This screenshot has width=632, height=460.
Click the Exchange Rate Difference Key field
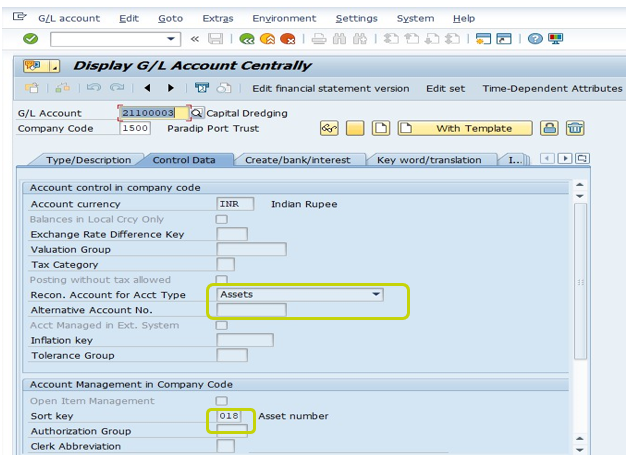232,234
